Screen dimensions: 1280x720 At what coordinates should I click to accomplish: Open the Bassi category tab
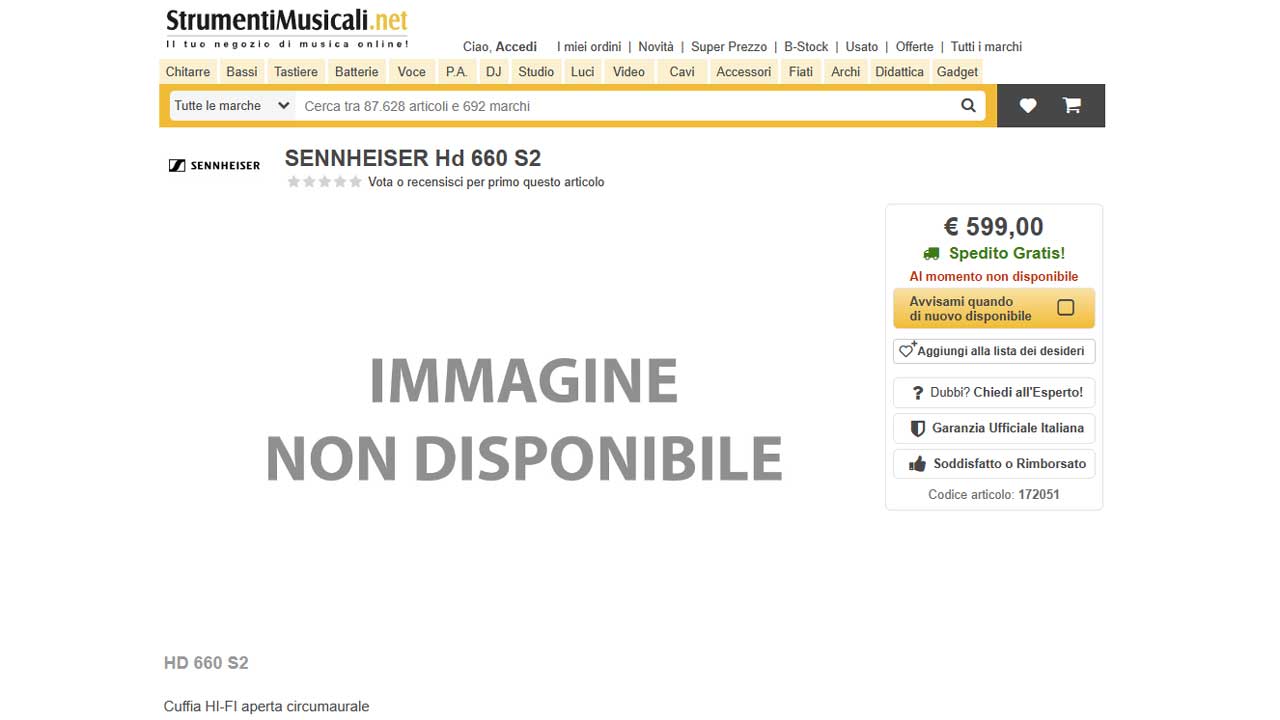(x=242, y=72)
